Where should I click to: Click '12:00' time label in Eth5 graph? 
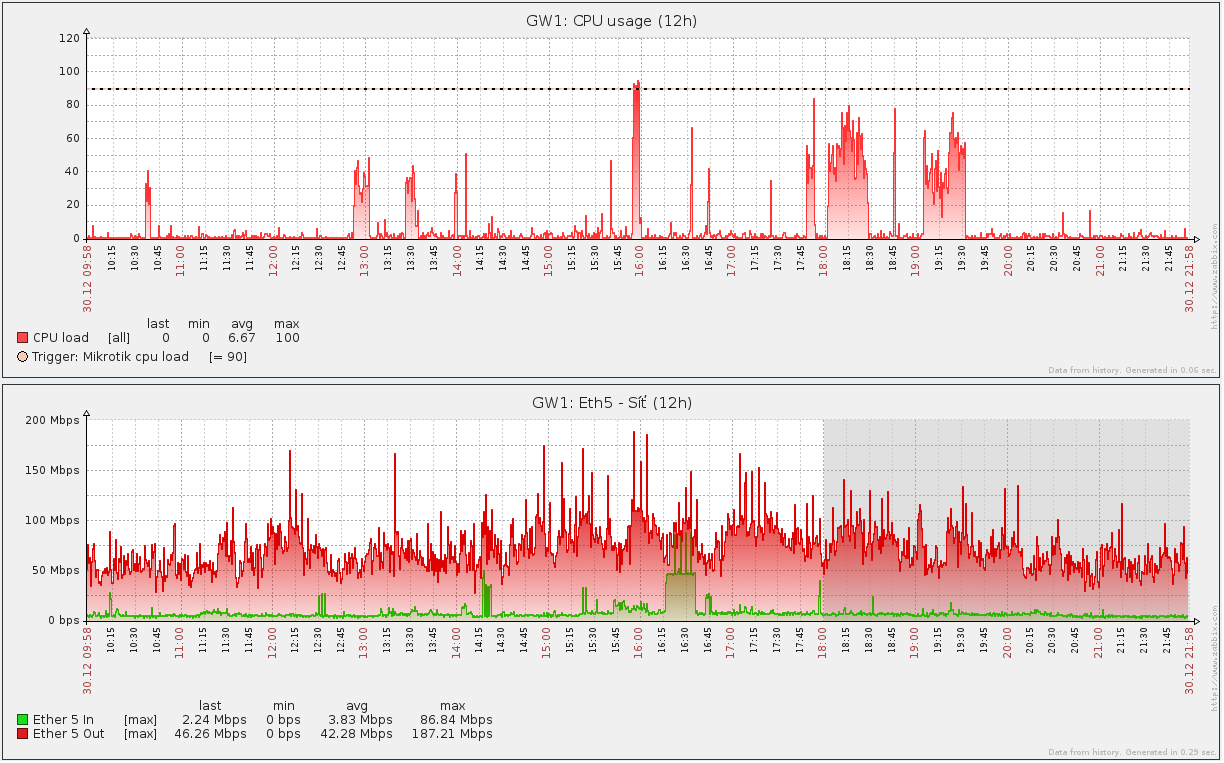point(271,641)
